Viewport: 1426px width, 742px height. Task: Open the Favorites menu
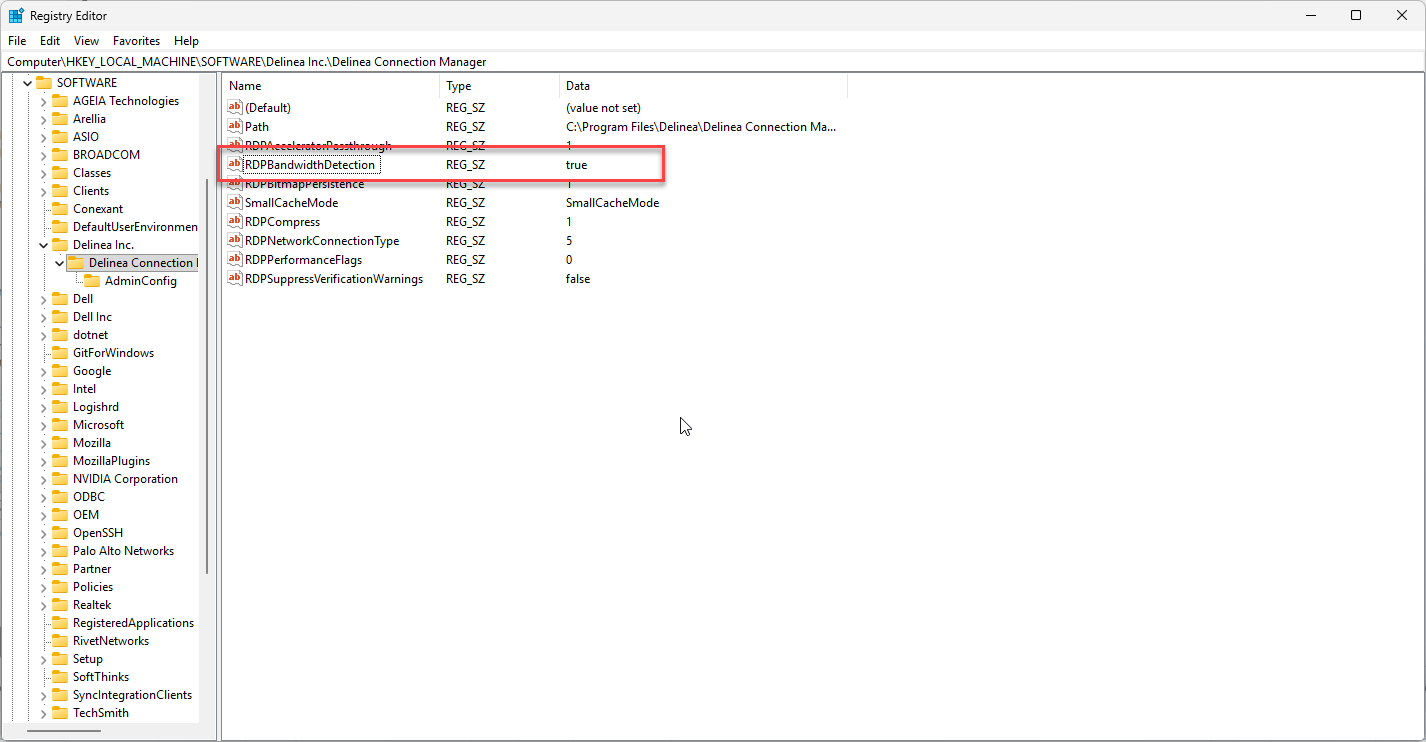[x=136, y=41]
